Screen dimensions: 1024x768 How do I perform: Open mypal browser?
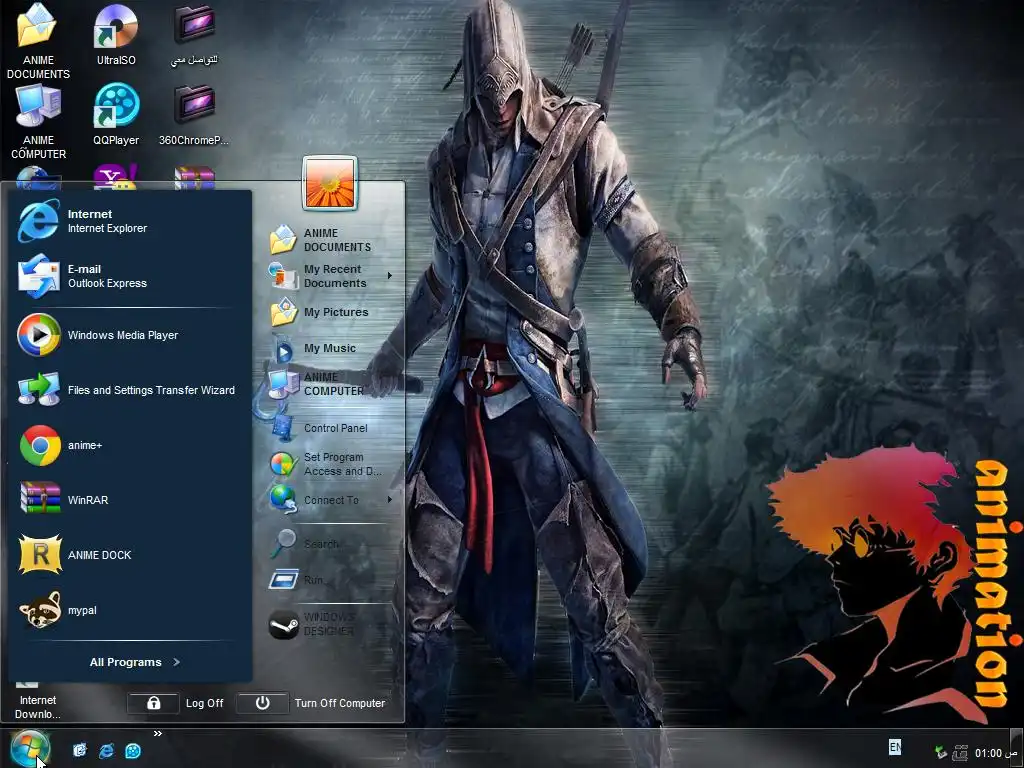coord(129,610)
